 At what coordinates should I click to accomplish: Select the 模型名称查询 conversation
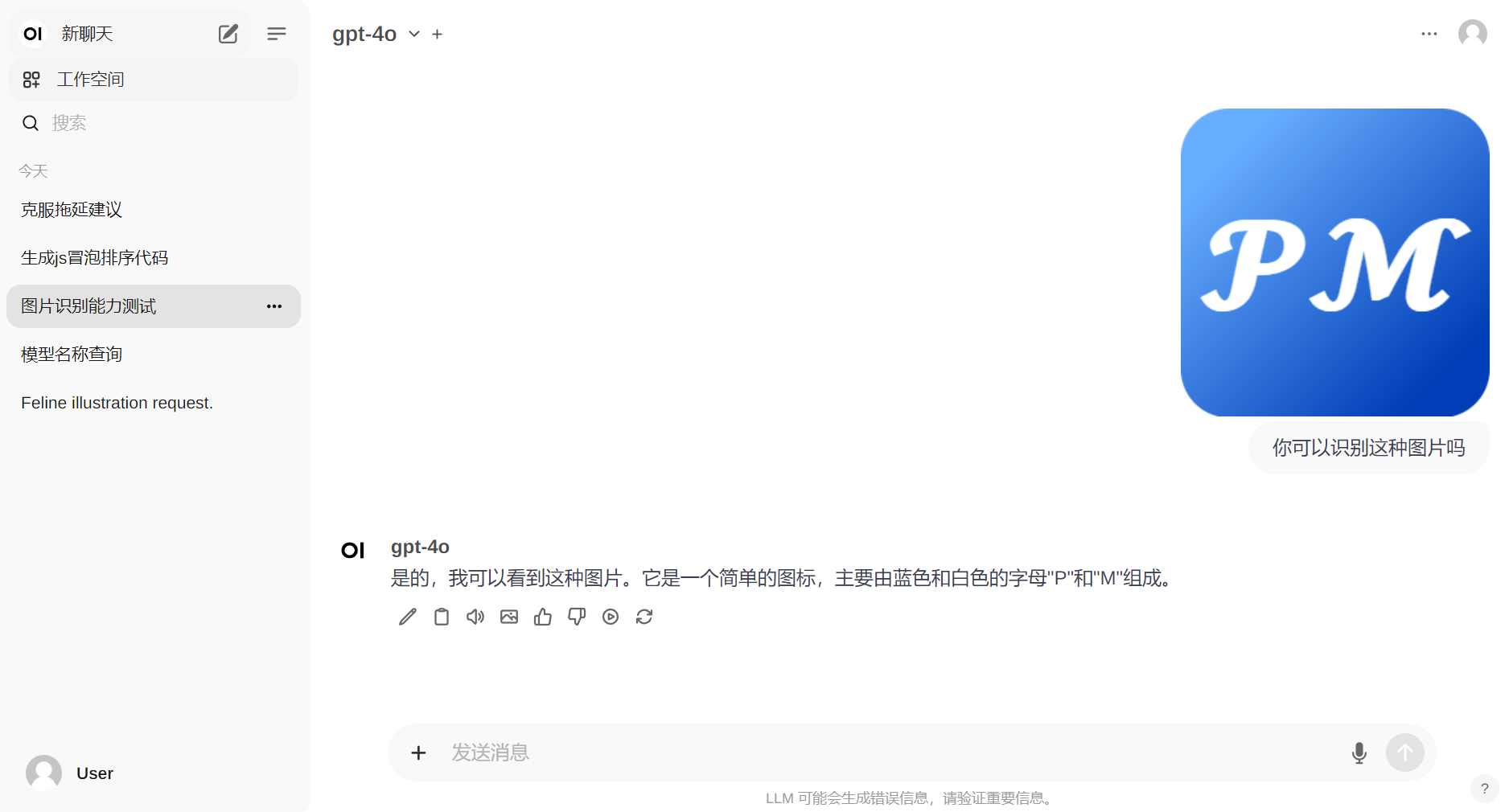tap(72, 354)
